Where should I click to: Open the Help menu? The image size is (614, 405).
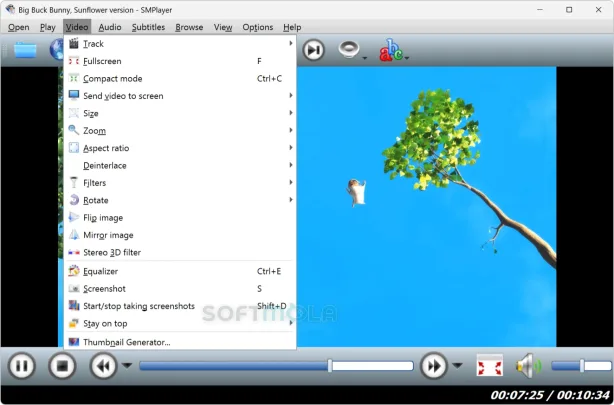click(292, 27)
